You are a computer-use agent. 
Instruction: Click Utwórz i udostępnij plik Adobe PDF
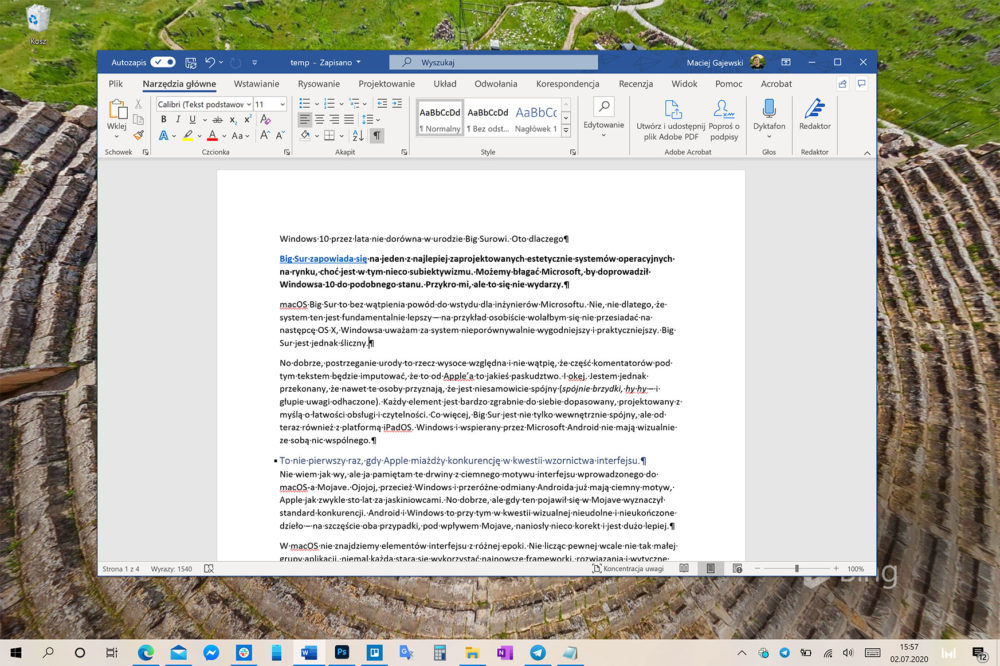671,120
